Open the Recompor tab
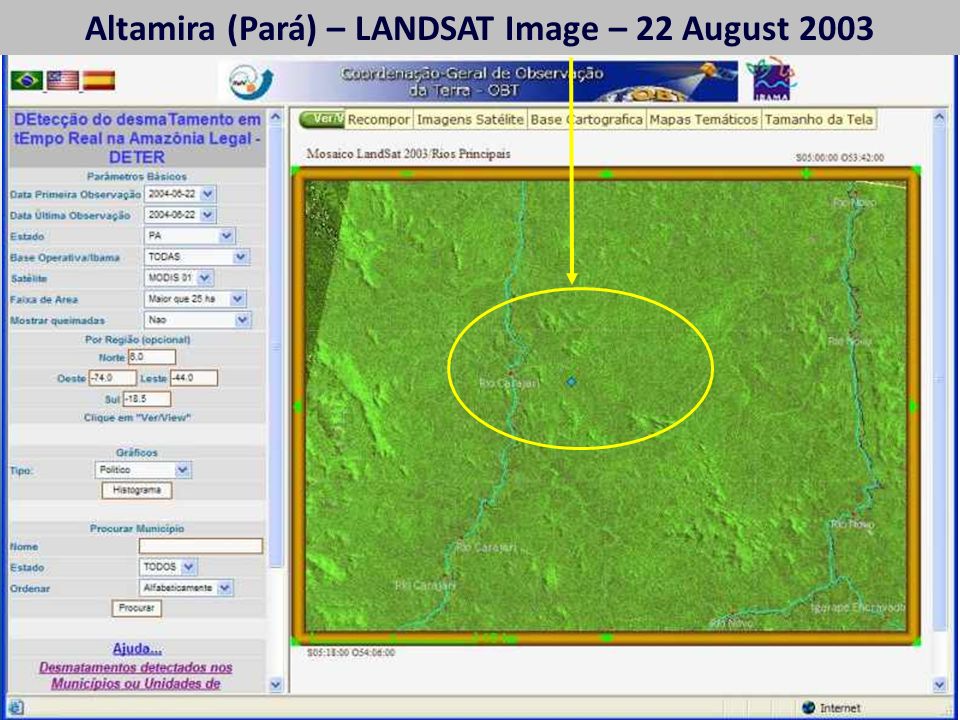 (378, 119)
